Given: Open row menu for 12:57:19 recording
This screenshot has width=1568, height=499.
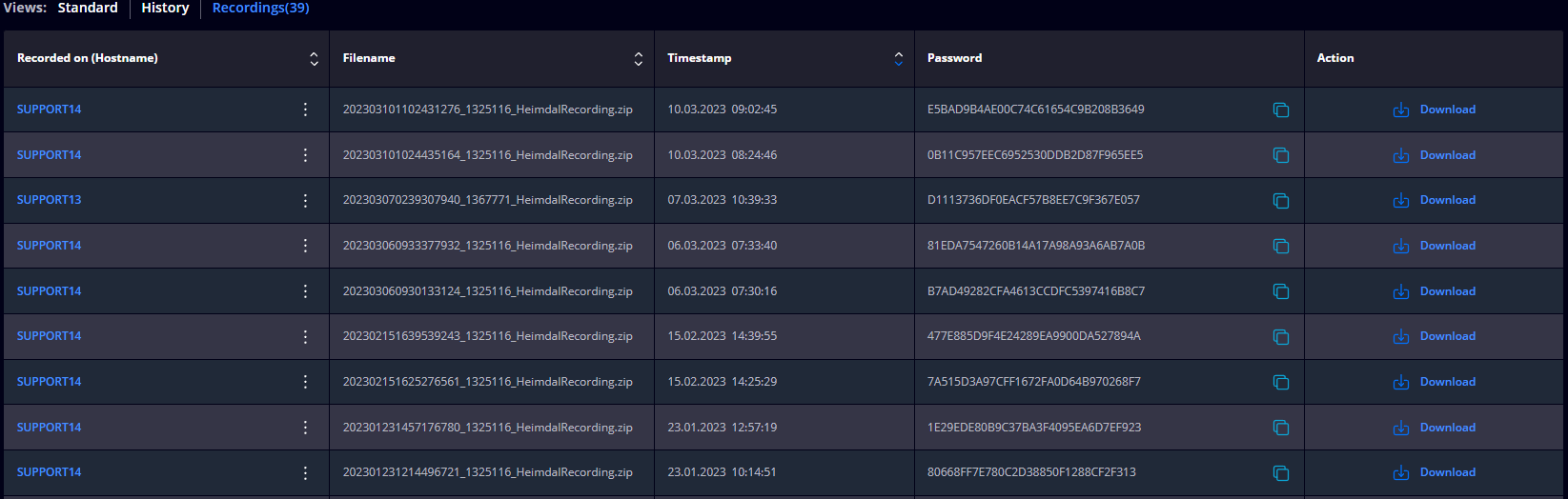Looking at the screenshot, I should click(305, 428).
